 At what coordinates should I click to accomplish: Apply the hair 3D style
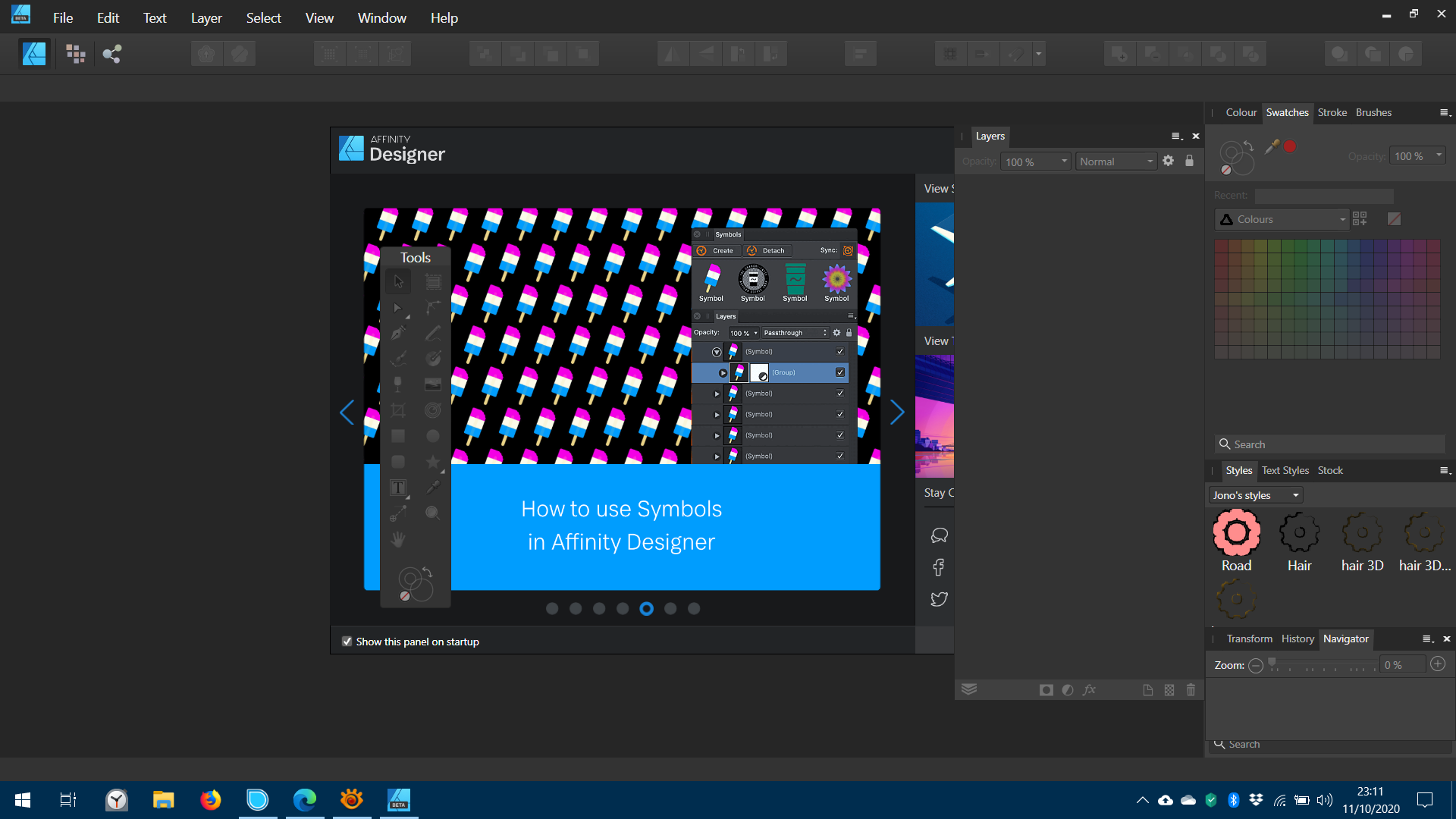pos(1362,541)
